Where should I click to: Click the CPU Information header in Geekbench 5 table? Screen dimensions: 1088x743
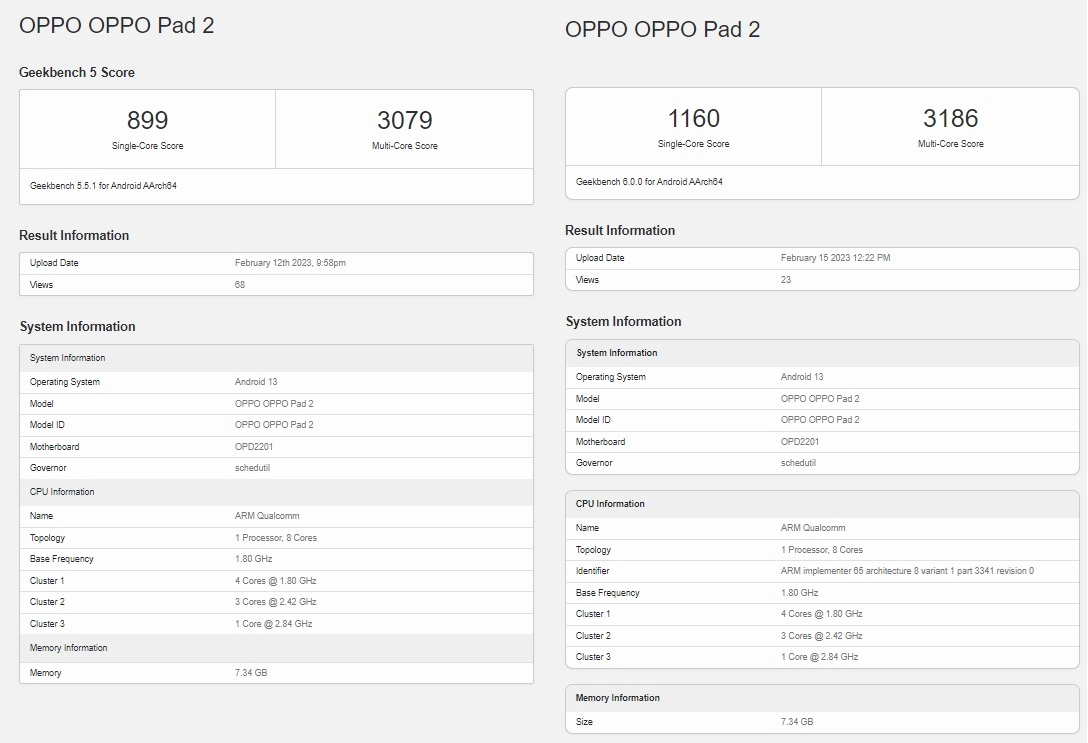pyautogui.click(x=62, y=492)
